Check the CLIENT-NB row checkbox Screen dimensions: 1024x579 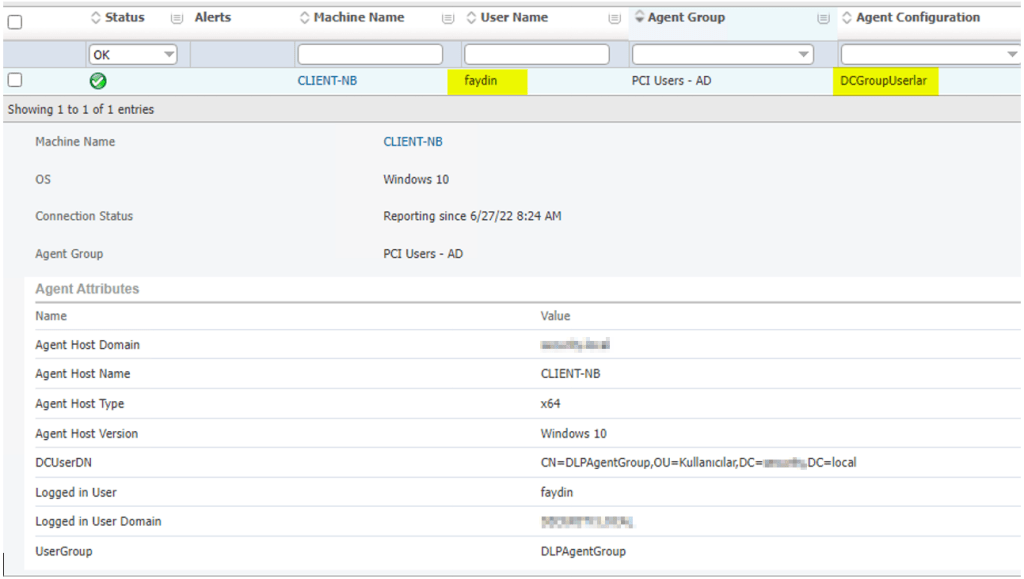coord(15,81)
